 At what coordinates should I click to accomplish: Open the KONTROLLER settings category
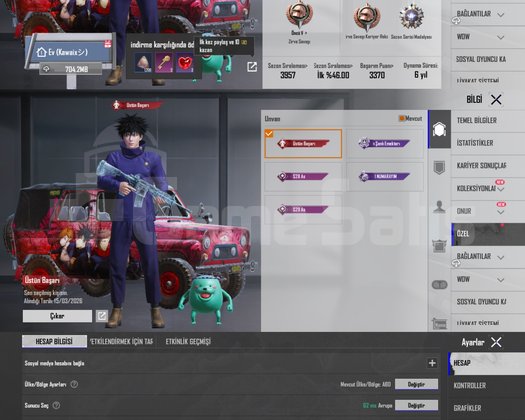coord(470,386)
